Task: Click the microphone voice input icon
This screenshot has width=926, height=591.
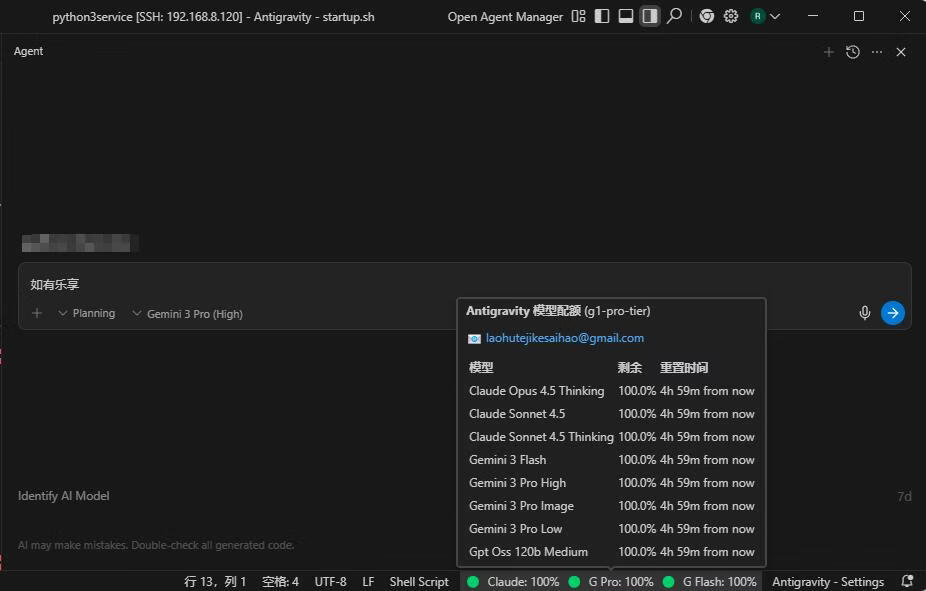Action: [865, 313]
